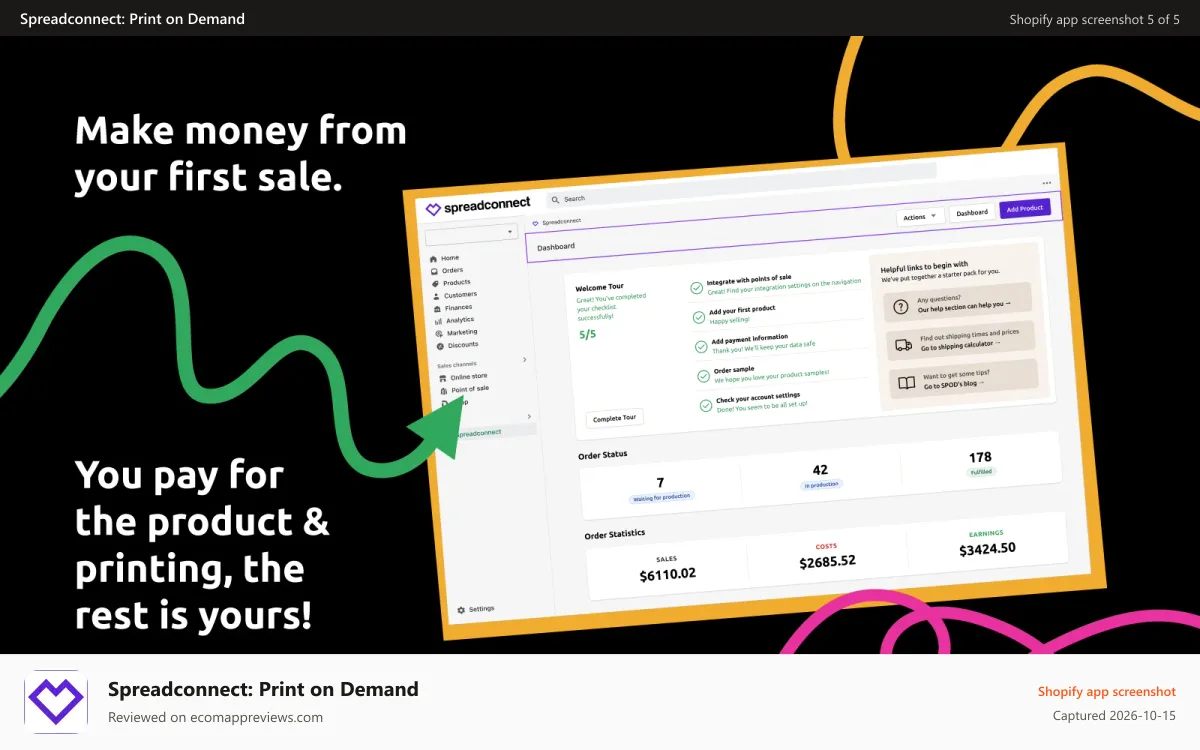Click the open book blog icon
This screenshot has width=1200, height=750.
pos(906,382)
